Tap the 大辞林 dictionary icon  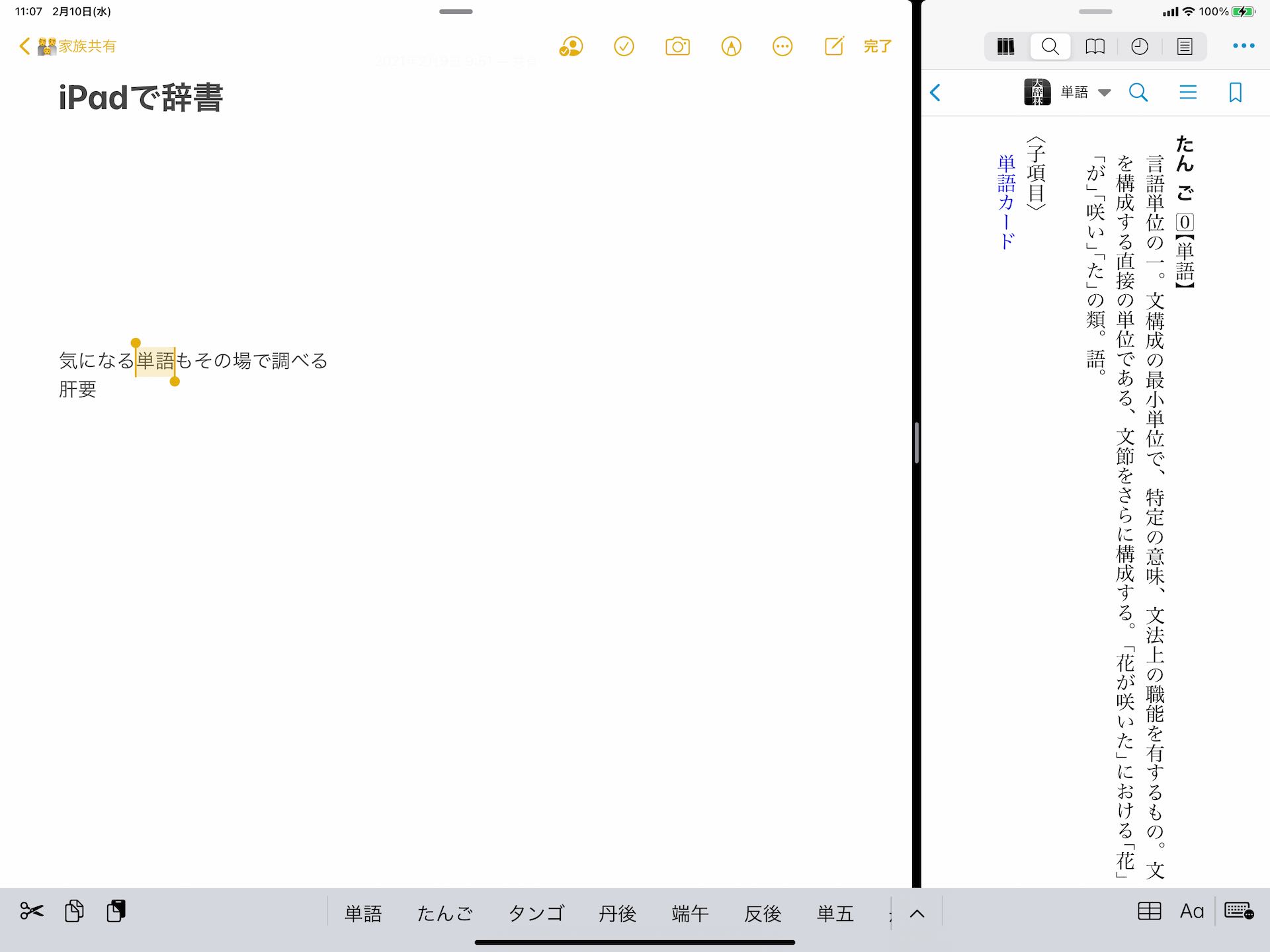[1037, 92]
